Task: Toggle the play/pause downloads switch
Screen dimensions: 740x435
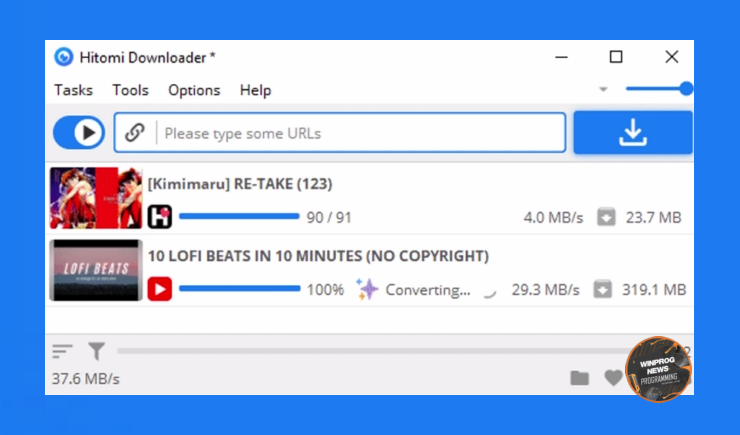Action: click(79, 133)
